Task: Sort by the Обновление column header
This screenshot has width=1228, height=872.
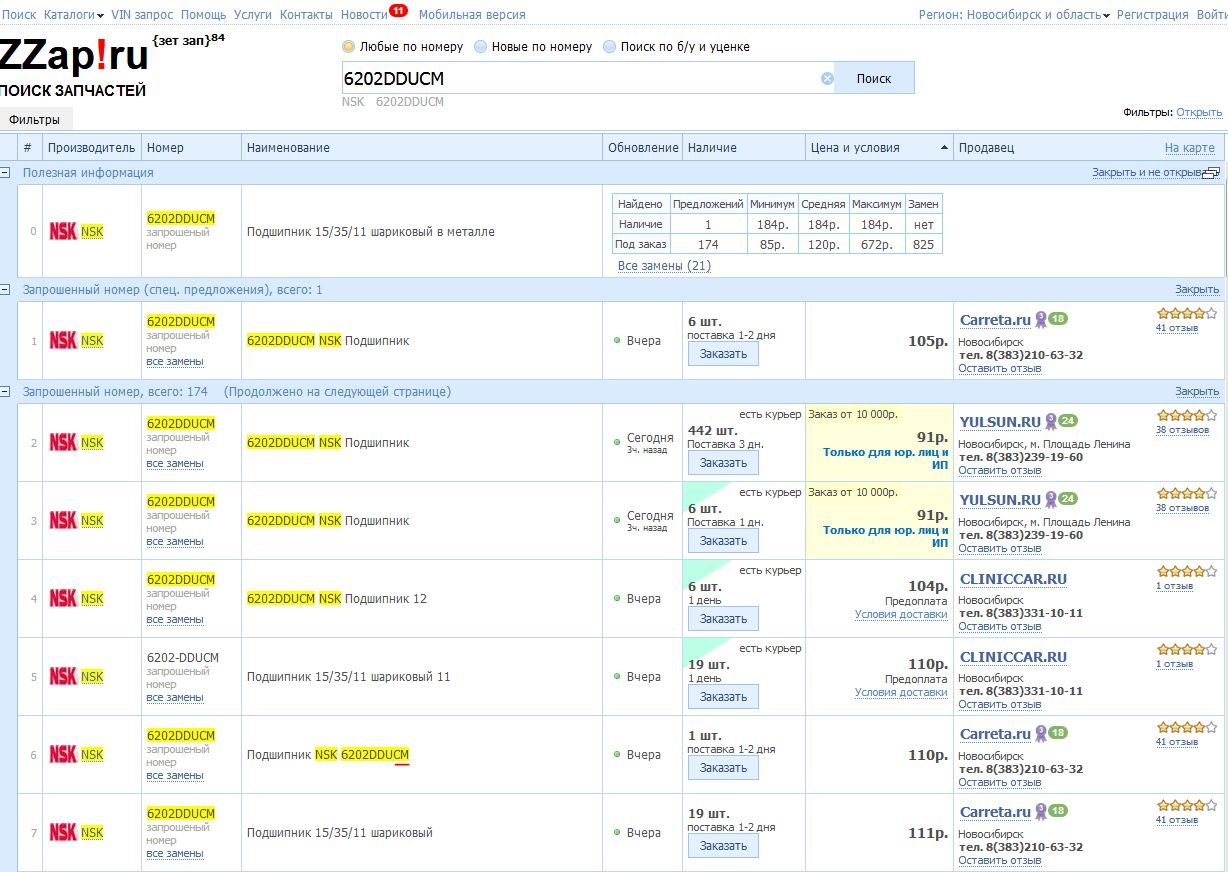Action: [643, 148]
